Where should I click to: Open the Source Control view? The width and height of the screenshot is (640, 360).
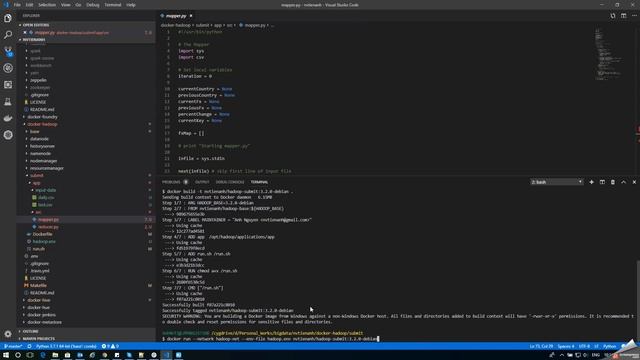(8, 51)
